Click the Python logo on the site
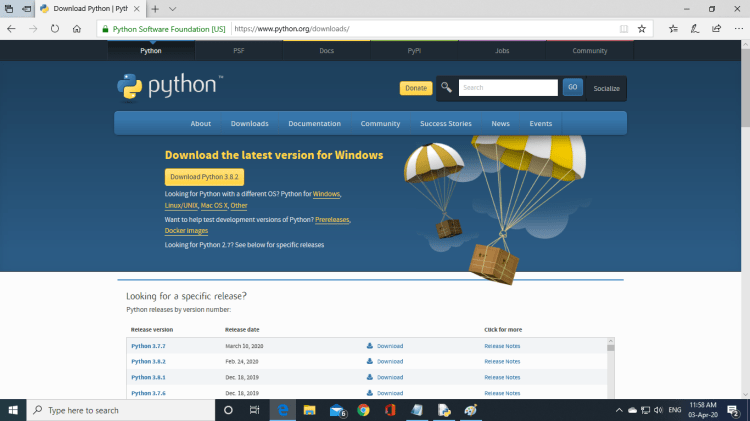750x421 pixels. click(x=170, y=87)
